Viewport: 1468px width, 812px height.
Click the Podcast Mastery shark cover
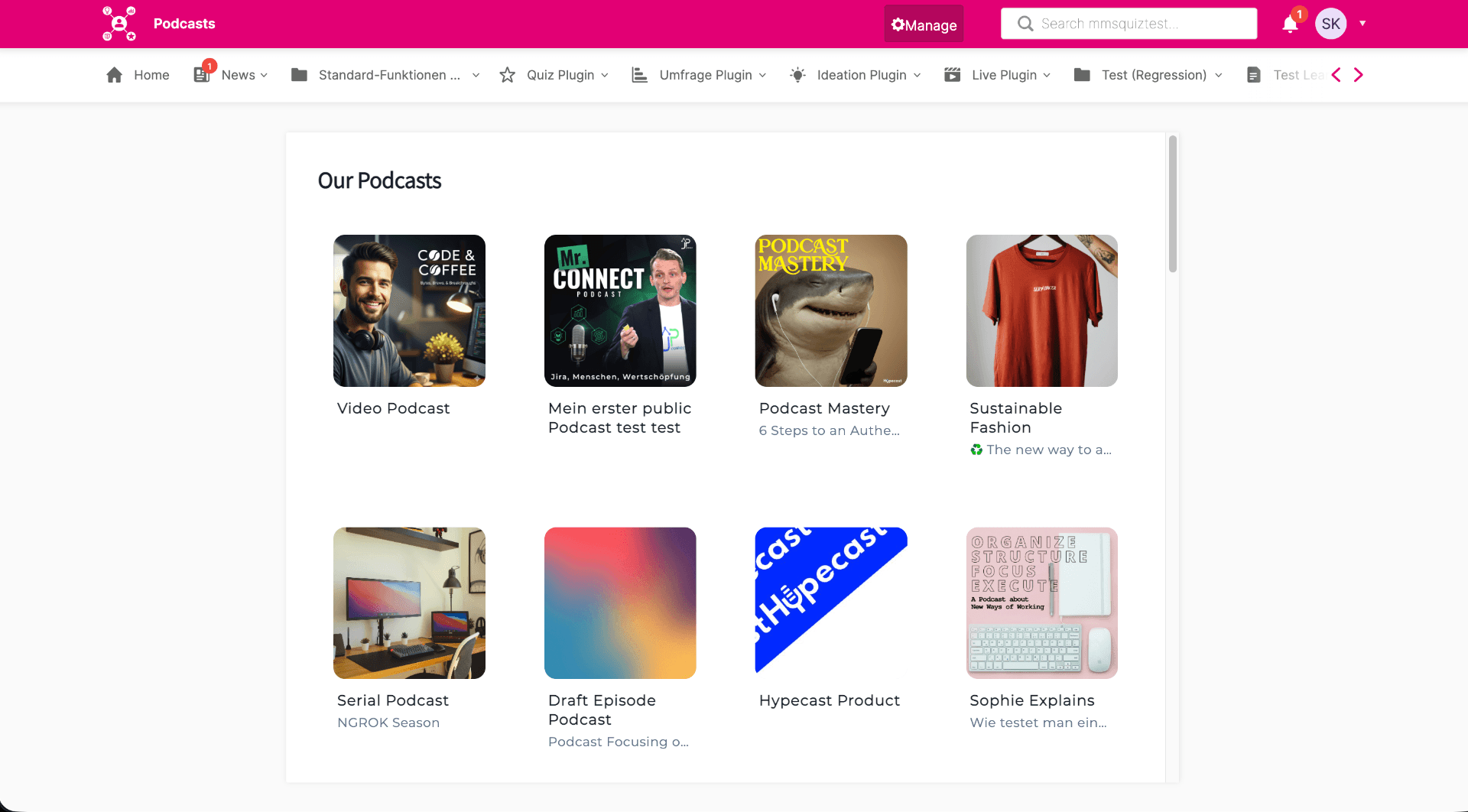[x=831, y=310]
